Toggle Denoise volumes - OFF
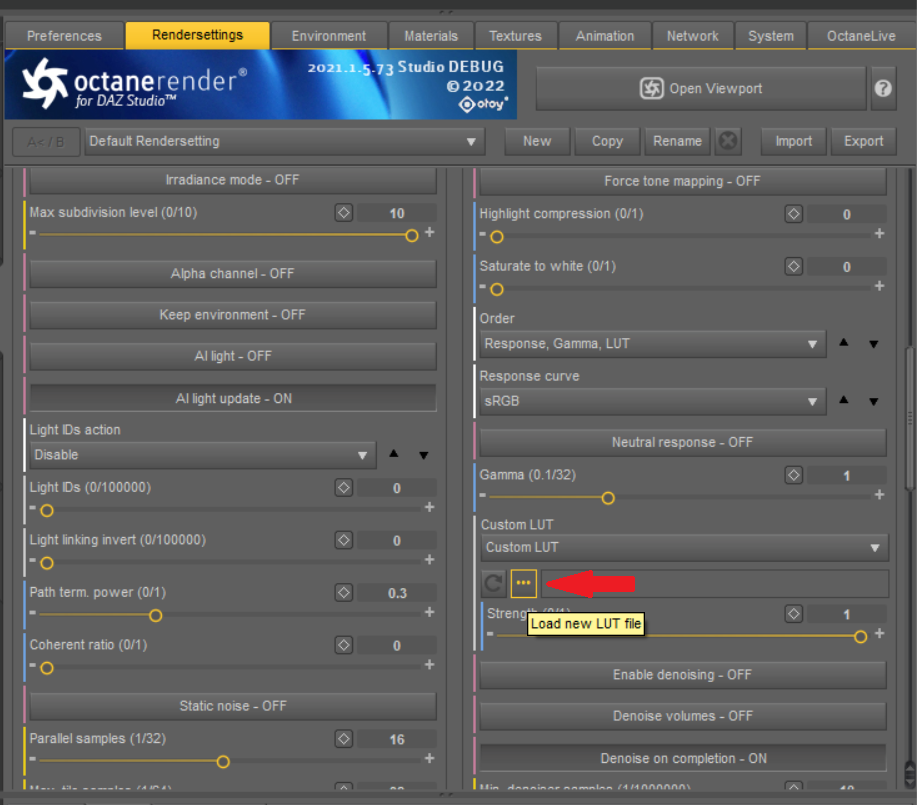Screen dimensions: 917x805 [x=682, y=716]
